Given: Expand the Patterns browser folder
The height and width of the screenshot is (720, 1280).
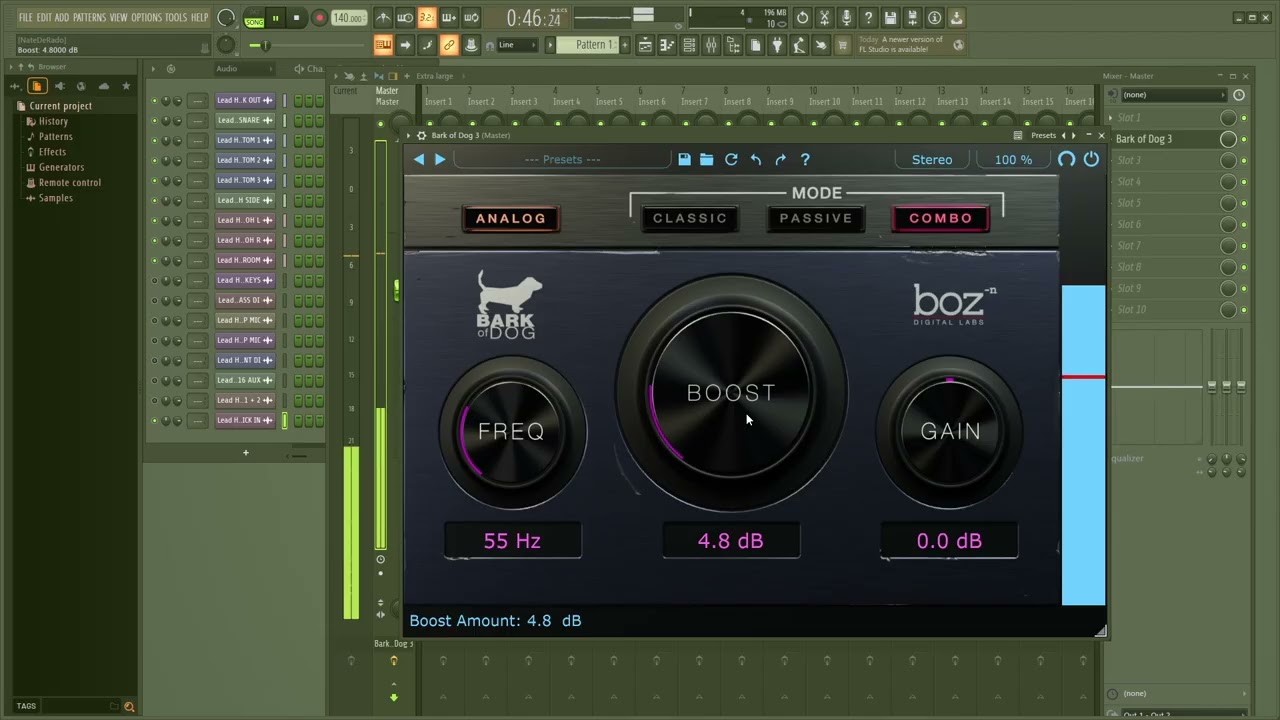Looking at the screenshot, I should [55, 137].
